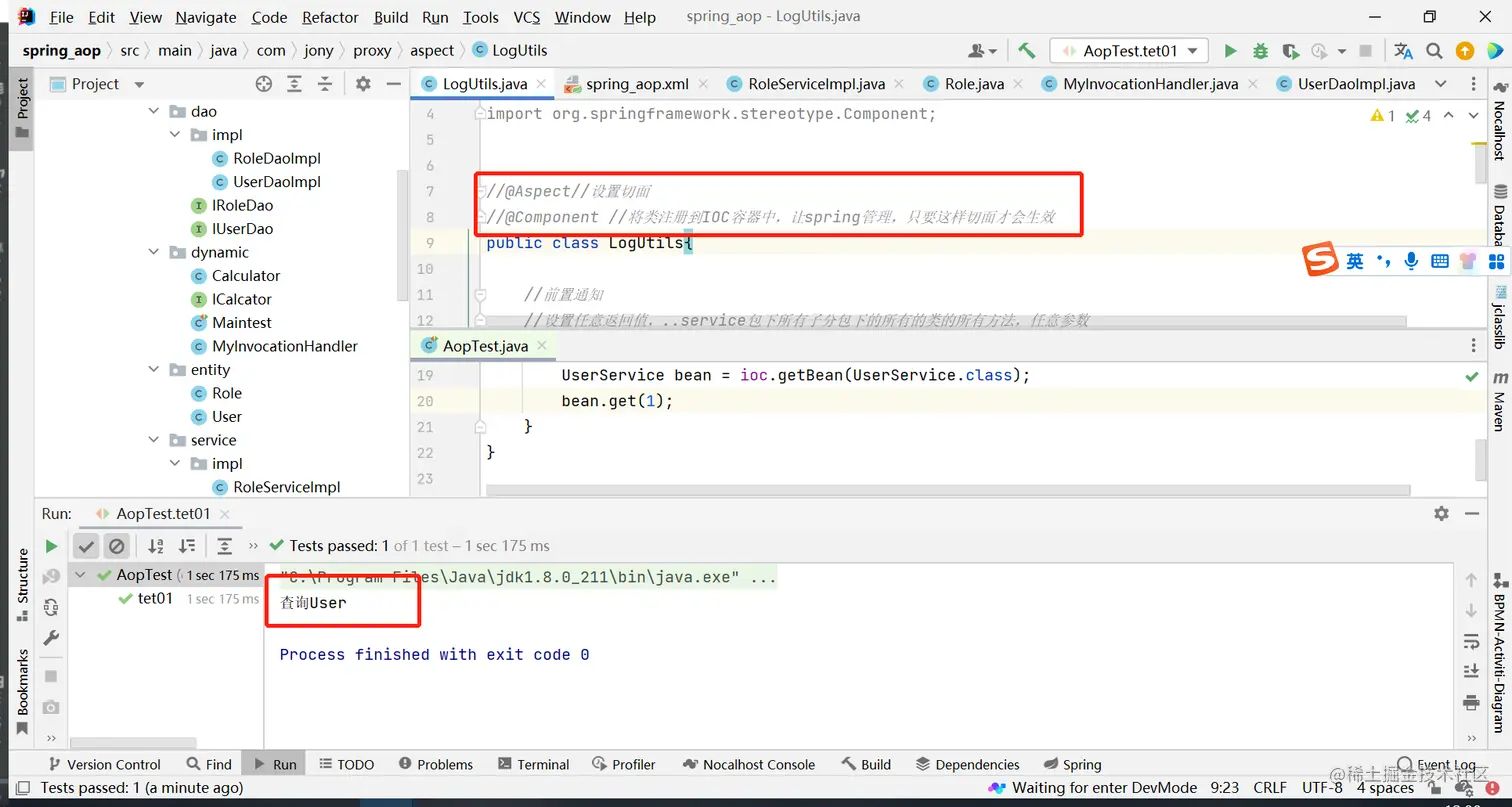This screenshot has width=1512, height=807.
Task: Go to previous failed test arrow
Action: tap(1471, 580)
